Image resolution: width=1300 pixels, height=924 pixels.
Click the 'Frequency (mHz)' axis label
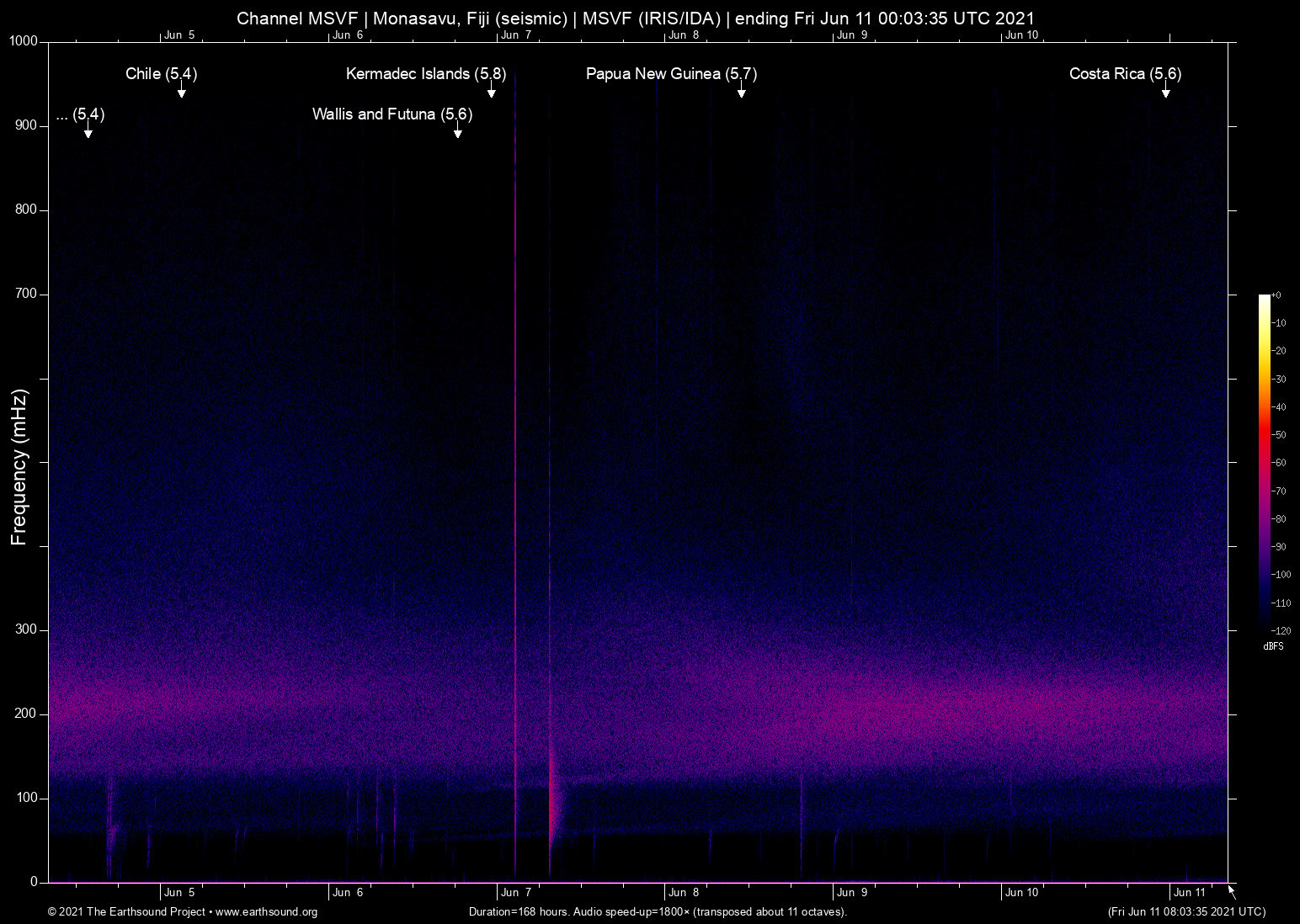(x=19, y=467)
